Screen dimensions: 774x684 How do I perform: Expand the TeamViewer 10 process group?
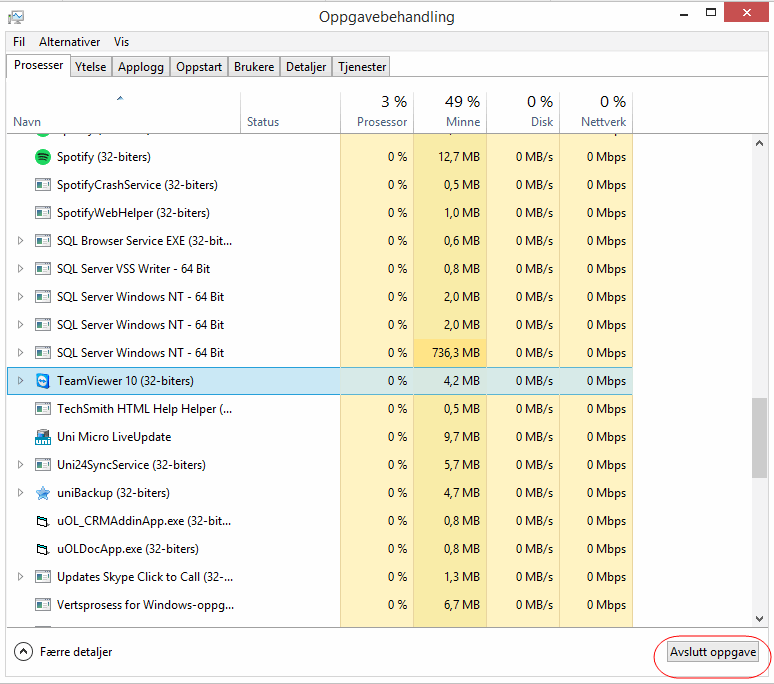(20, 381)
